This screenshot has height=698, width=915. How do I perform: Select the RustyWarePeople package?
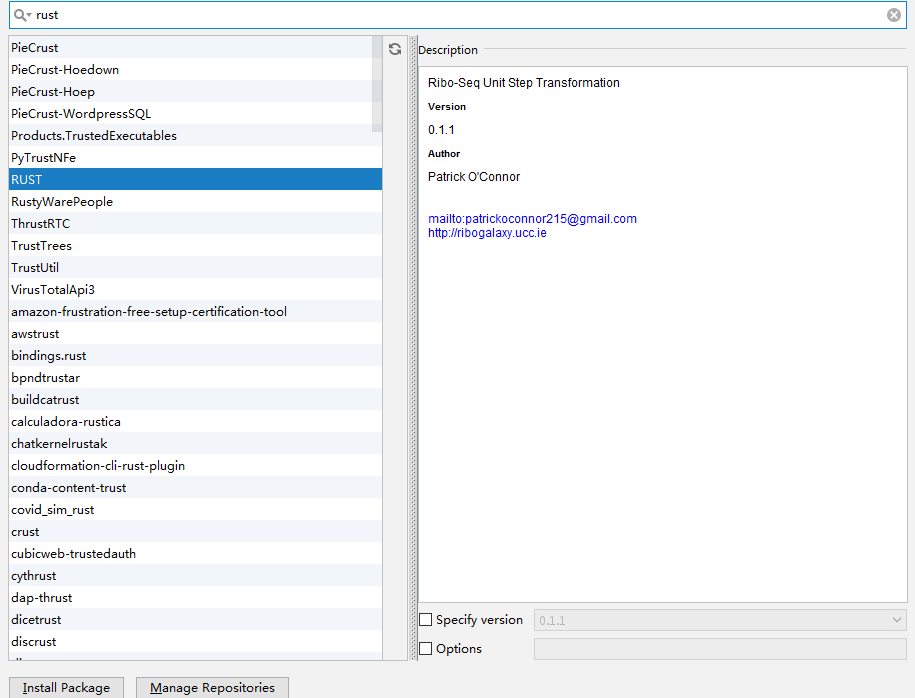pos(195,201)
